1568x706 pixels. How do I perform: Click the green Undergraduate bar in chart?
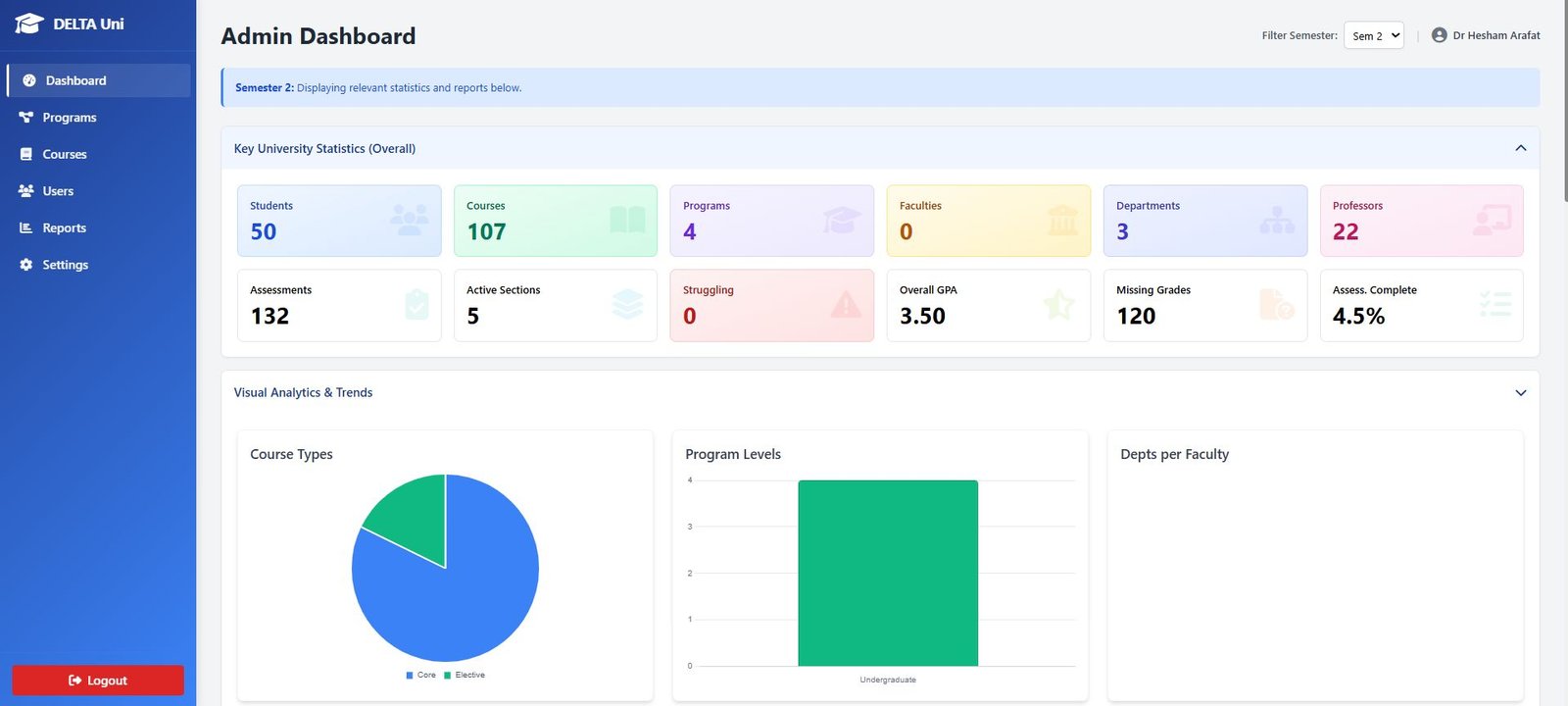pyautogui.click(x=887, y=573)
